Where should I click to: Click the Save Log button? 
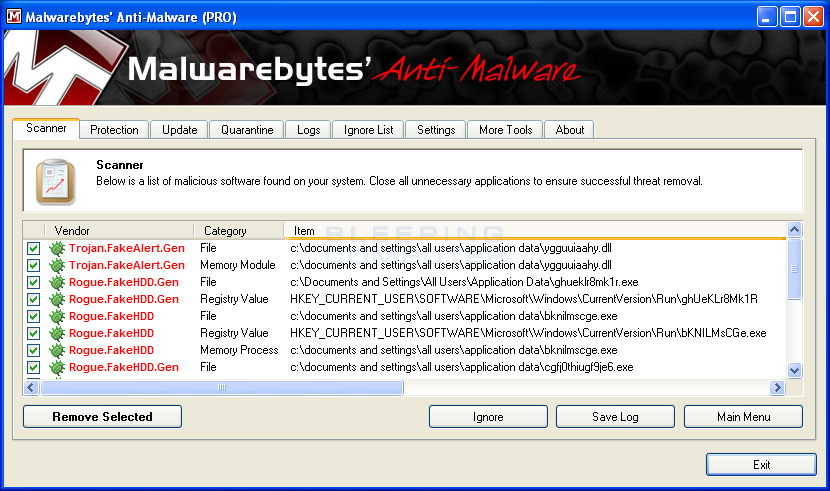(x=615, y=416)
